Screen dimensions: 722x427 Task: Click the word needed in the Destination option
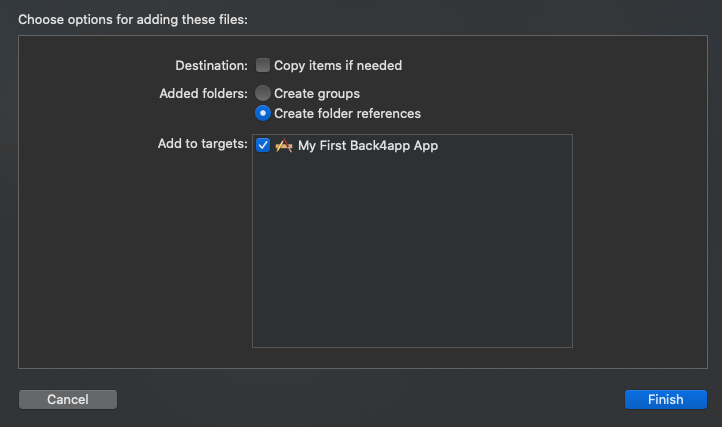coord(379,65)
